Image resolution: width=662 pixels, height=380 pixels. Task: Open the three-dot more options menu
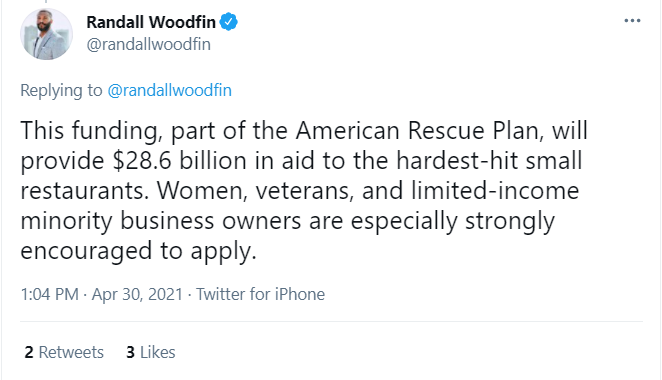[x=632, y=21]
